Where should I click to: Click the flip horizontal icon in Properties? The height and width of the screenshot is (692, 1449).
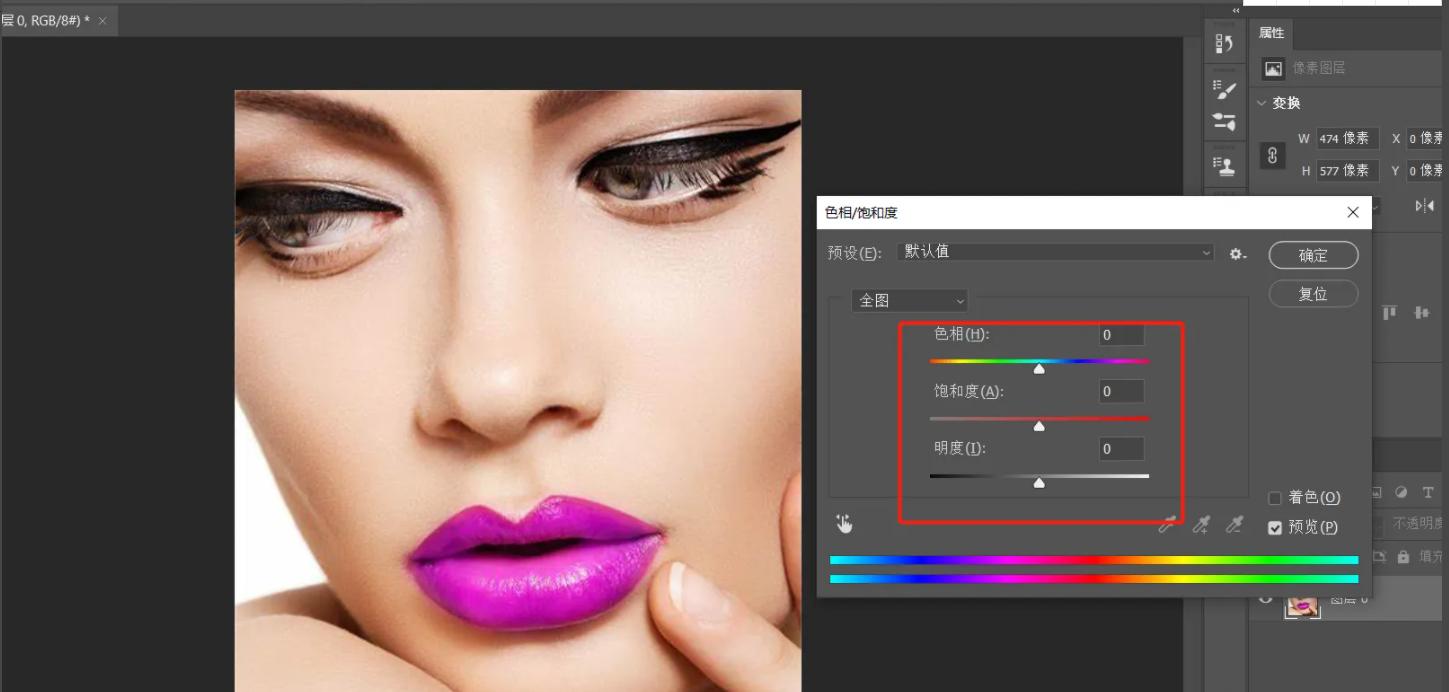click(1424, 206)
